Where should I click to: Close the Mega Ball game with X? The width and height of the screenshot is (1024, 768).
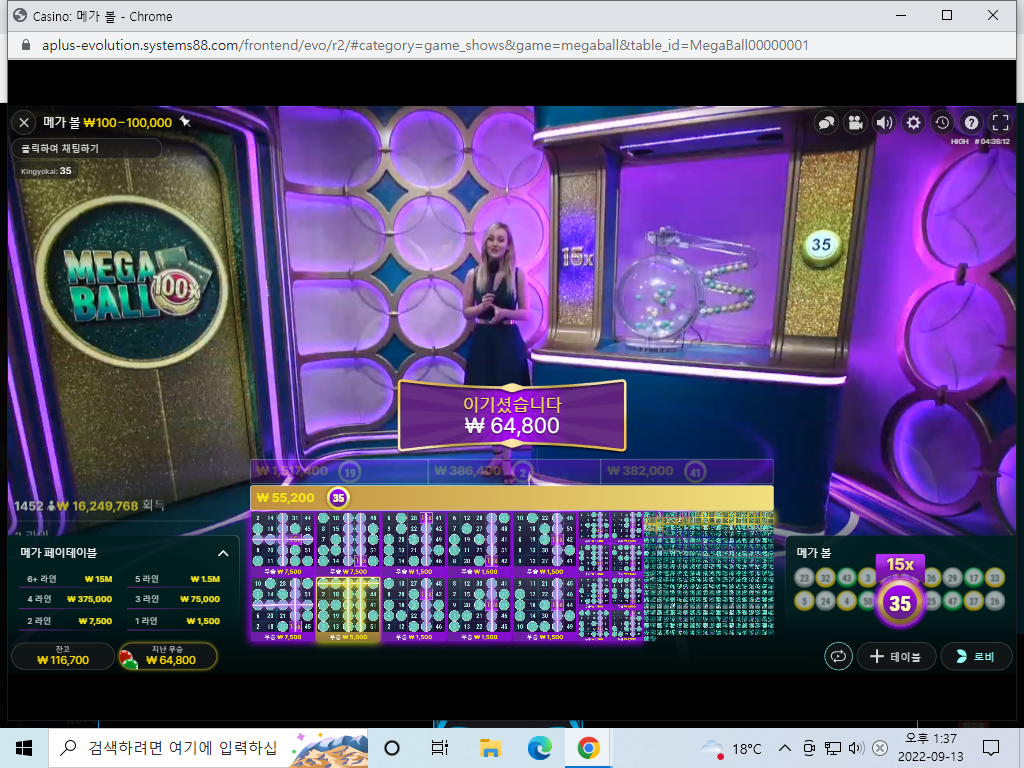(24, 122)
